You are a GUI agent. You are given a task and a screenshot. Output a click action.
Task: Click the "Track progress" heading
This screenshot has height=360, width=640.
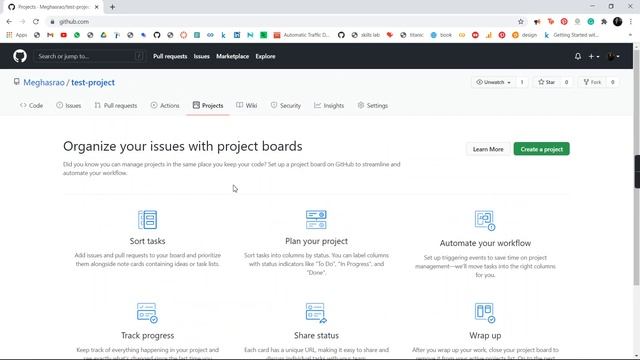[147, 336]
